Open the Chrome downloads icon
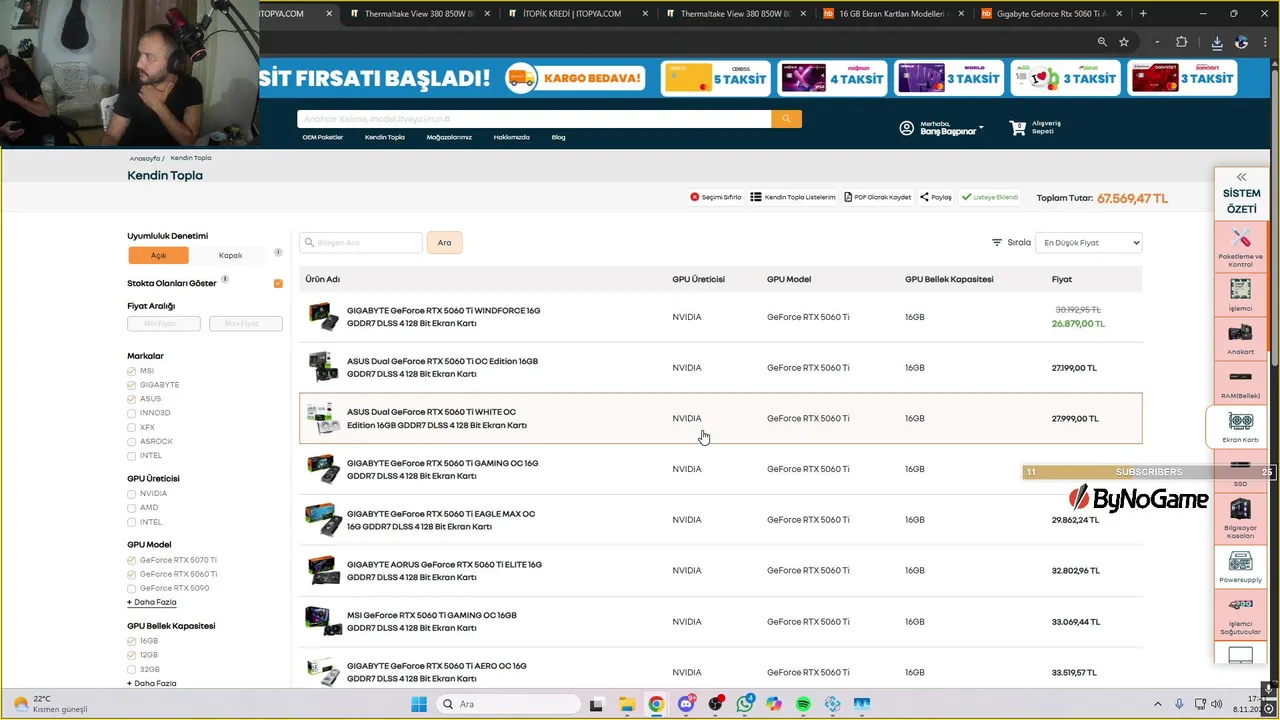The width and height of the screenshot is (1280, 720). (1217, 42)
